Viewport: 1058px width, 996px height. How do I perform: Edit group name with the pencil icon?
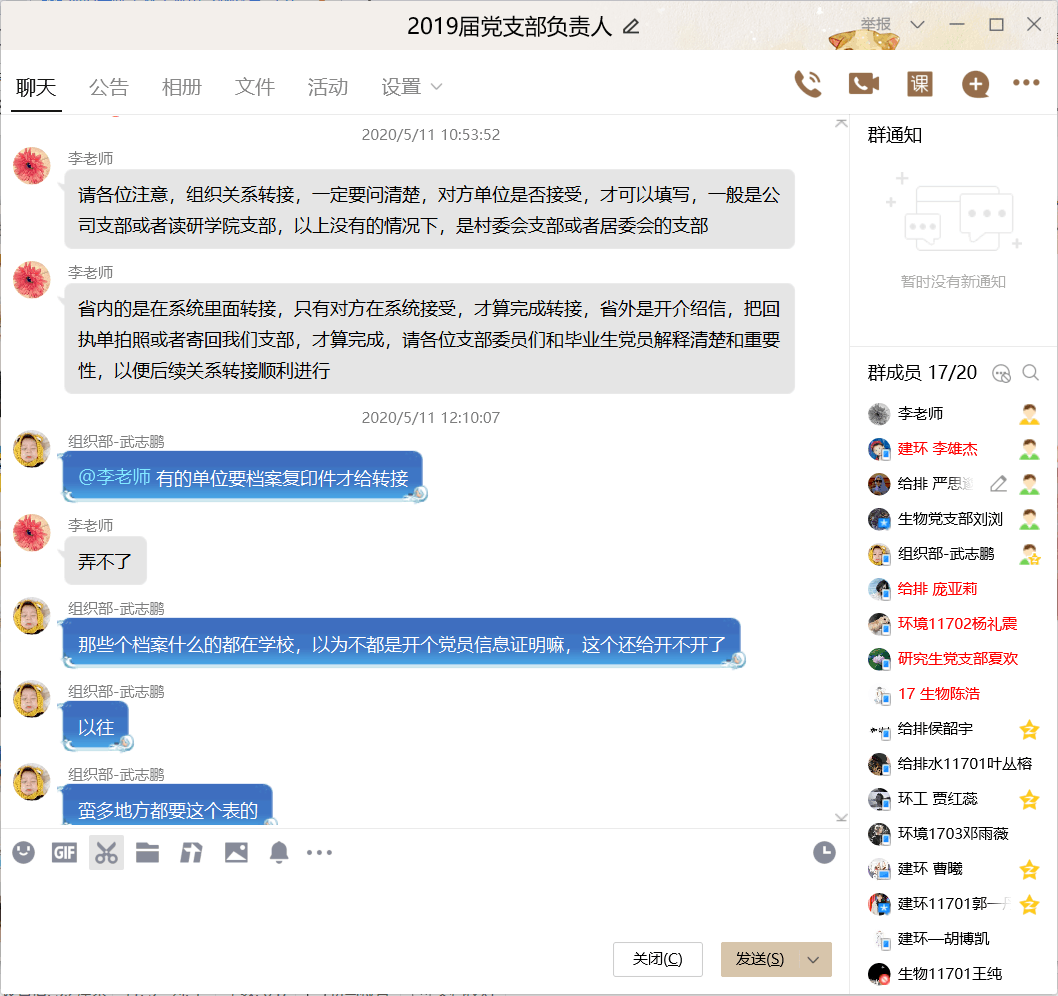[x=631, y=26]
